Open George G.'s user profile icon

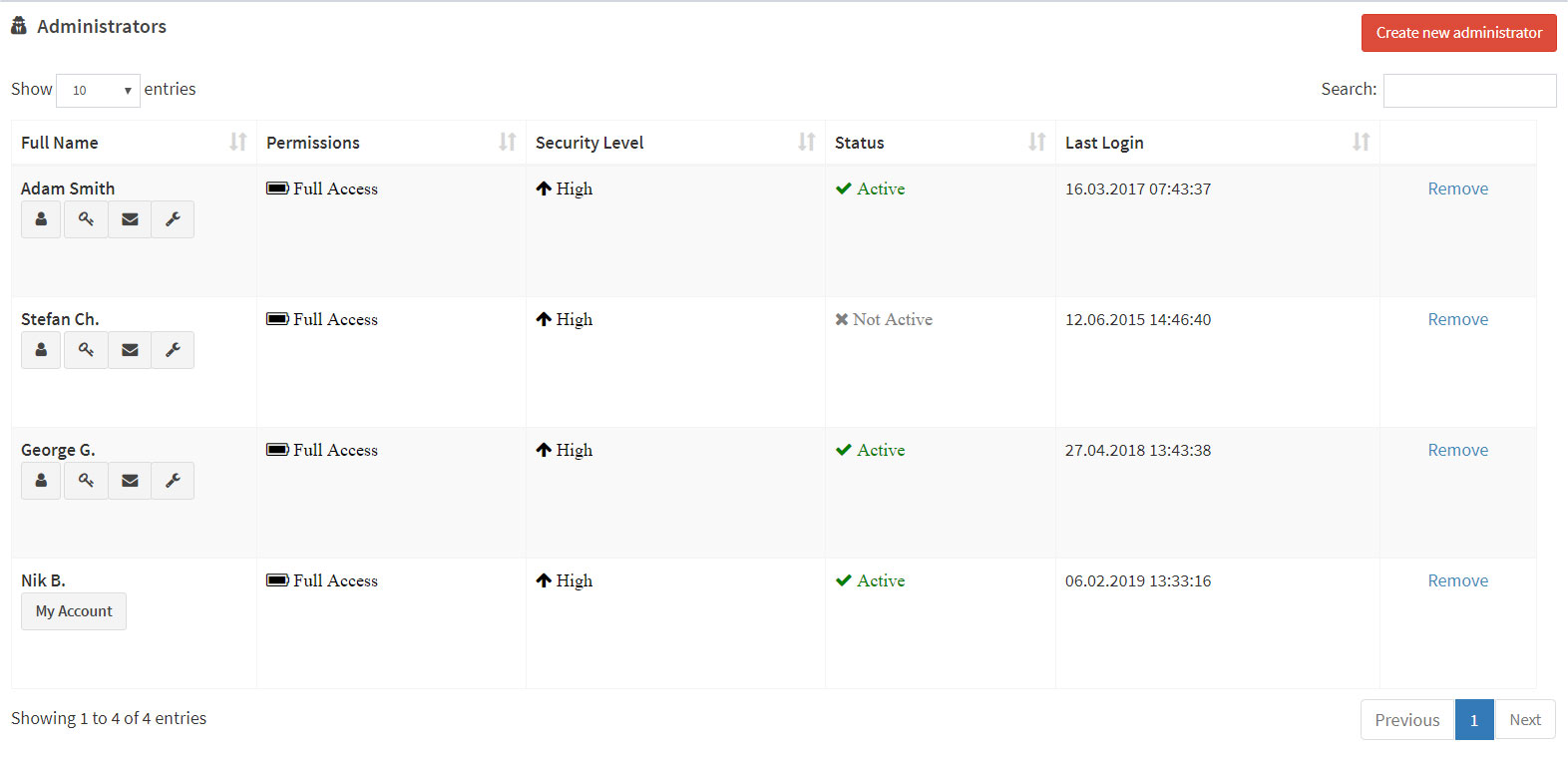(x=41, y=481)
